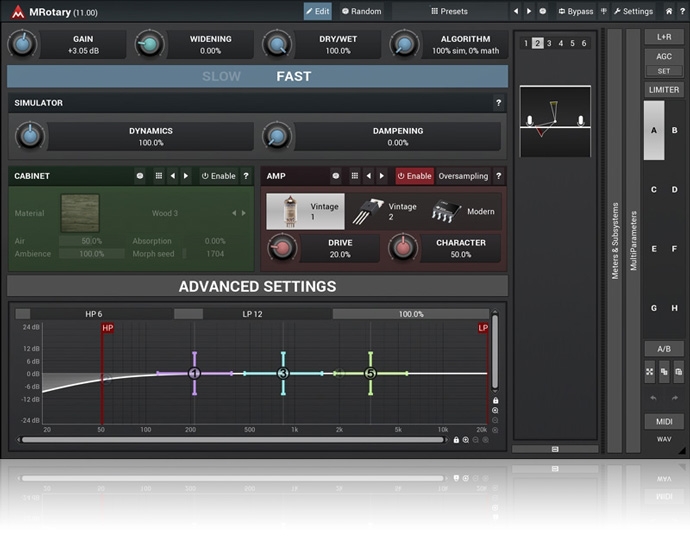
Task: Select the Vintage 1 tube amp
Action: coord(305,211)
